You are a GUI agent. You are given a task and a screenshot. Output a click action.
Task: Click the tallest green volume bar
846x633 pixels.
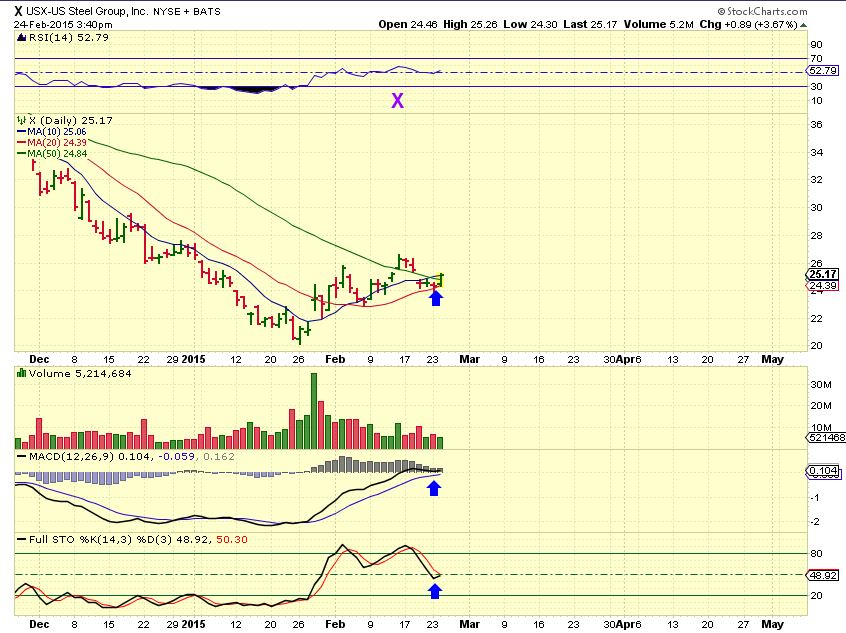314,411
